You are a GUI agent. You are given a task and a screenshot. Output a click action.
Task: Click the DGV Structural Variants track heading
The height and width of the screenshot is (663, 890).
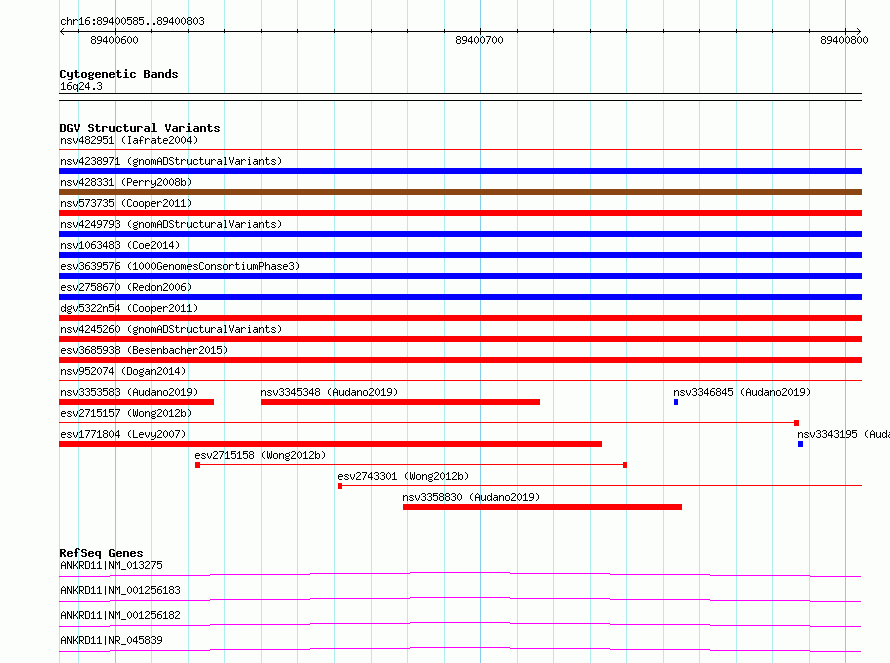click(x=140, y=128)
